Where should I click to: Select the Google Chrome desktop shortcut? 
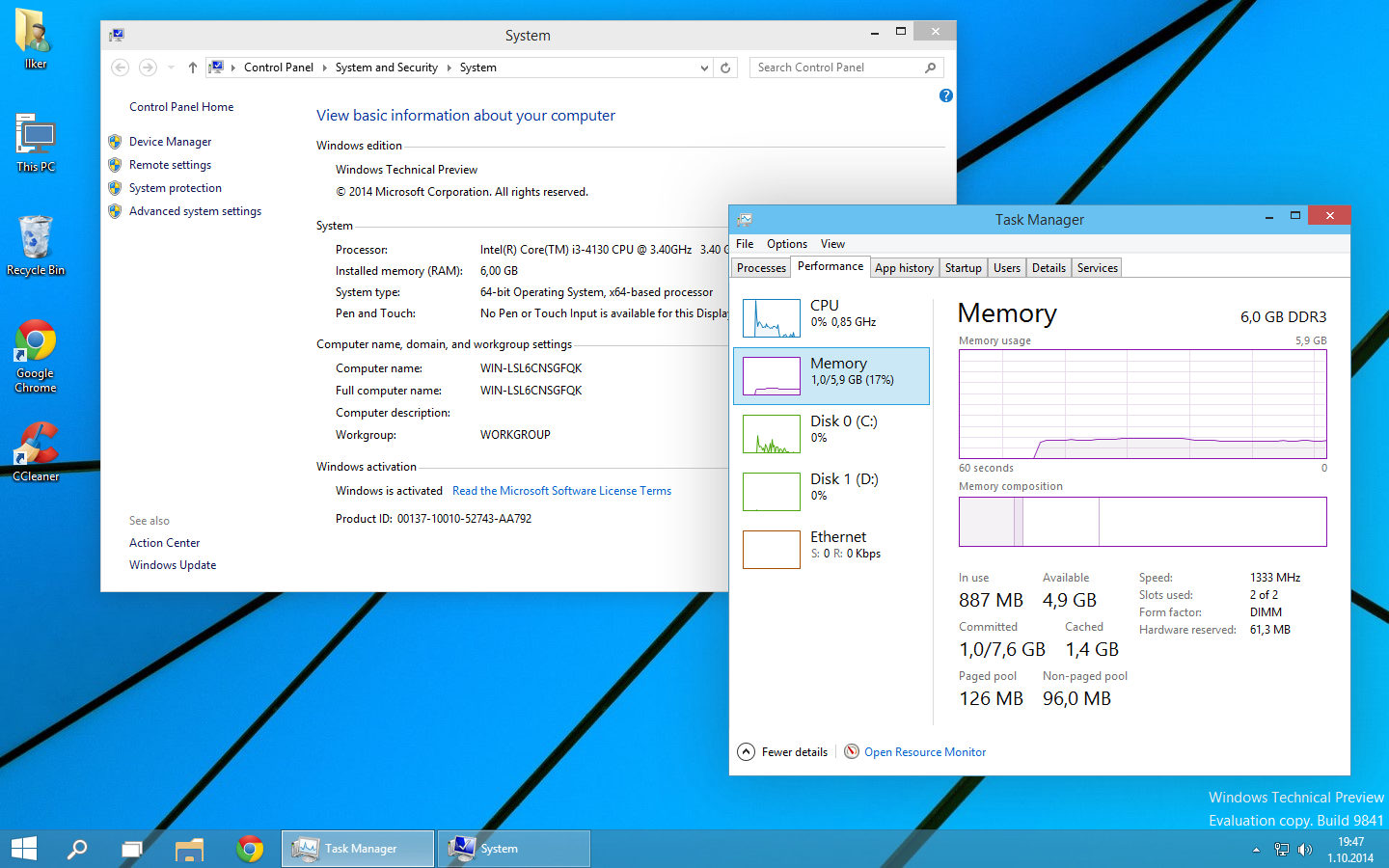[36, 356]
